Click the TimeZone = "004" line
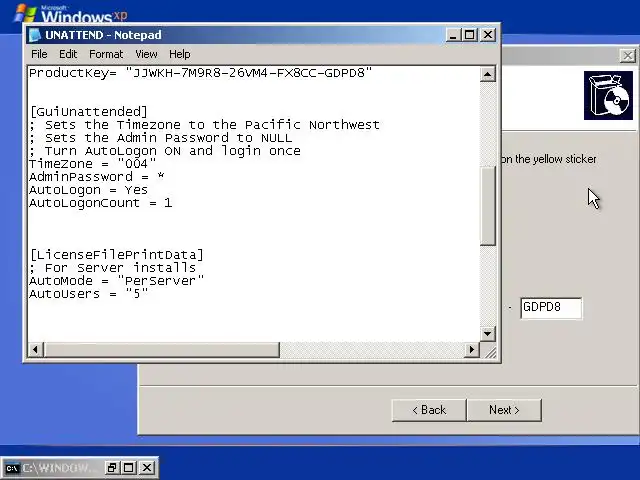 pos(93,164)
